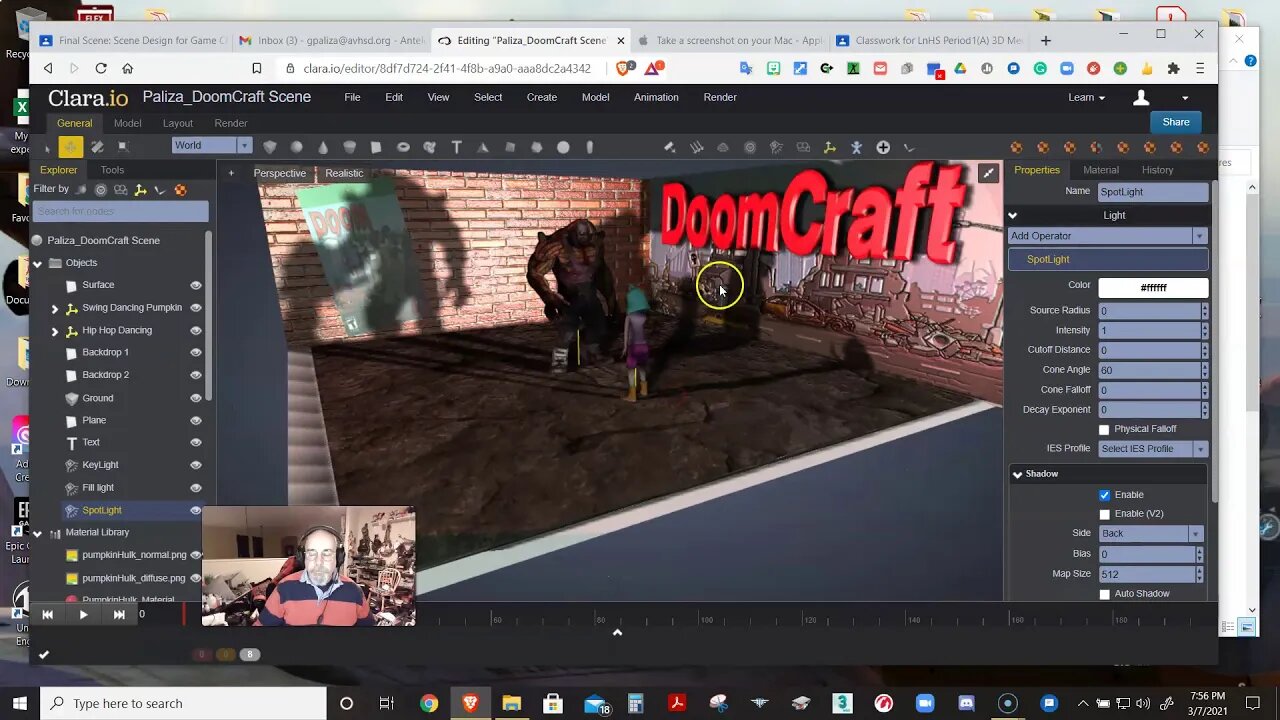This screenshot has height=720, width=1280.
Task: Click Cone Angle value field
Action: pyautogui.click(x=1148, y=370)
